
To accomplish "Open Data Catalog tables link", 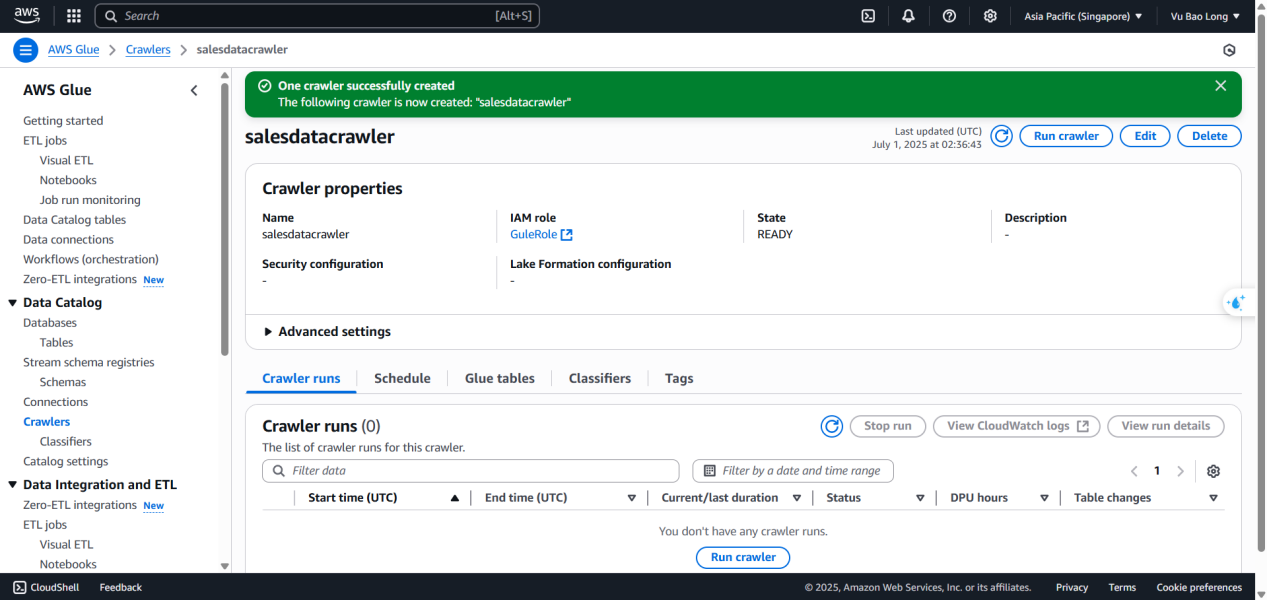I will point(75,220).
